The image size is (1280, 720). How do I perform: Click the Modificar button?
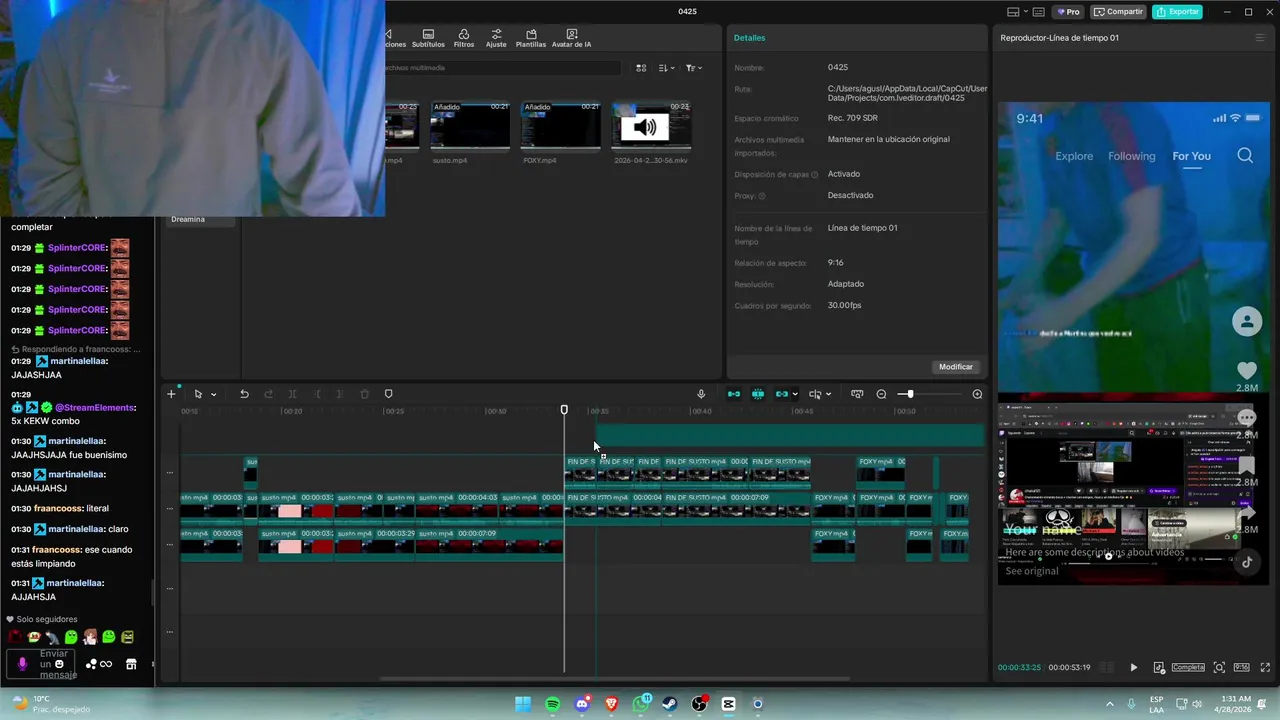pyautogui.click(x=955, y=367)
